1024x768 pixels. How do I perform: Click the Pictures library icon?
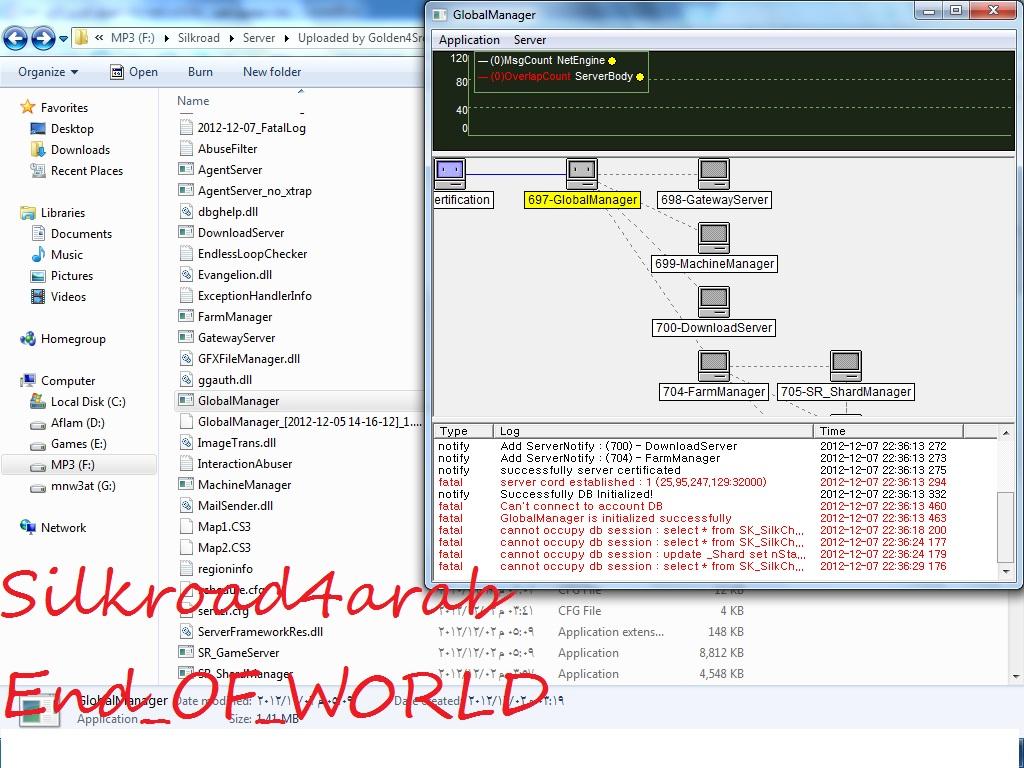pos(38,276)
